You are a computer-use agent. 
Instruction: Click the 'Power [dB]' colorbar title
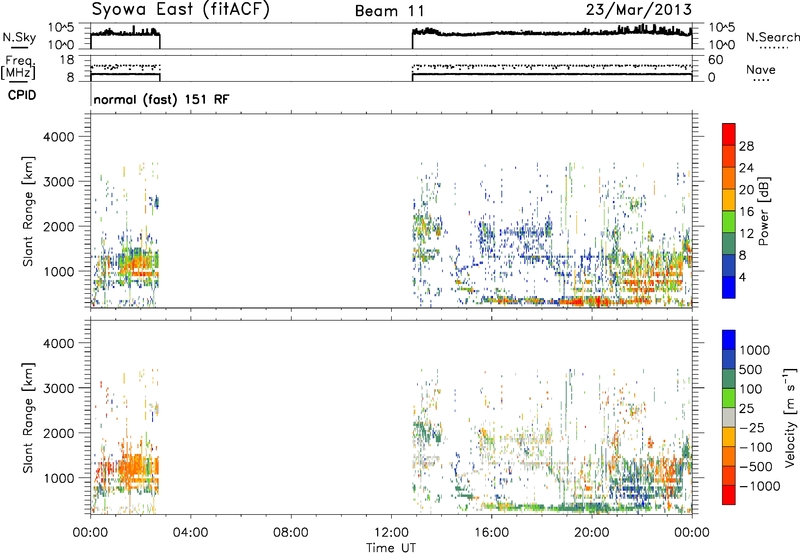click(x=763, y=211)
